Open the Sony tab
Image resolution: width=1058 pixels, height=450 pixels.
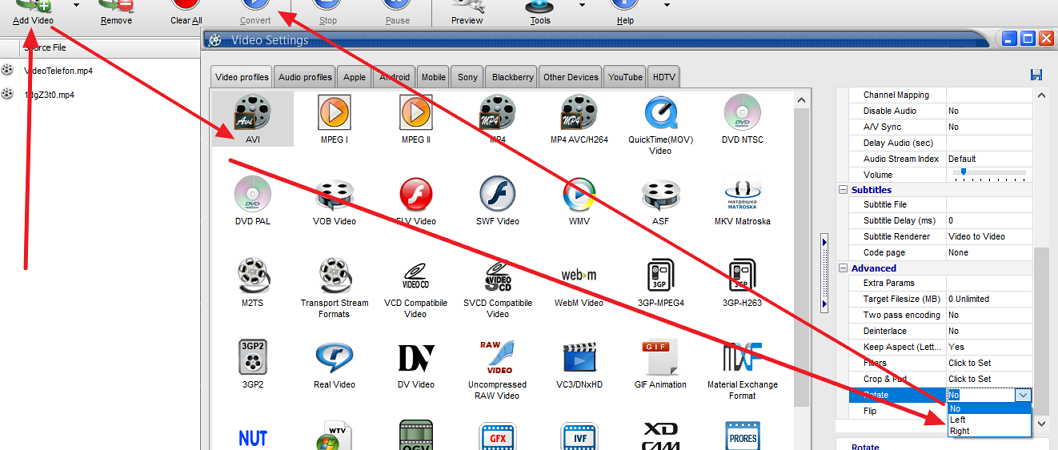tap(468, 77)
